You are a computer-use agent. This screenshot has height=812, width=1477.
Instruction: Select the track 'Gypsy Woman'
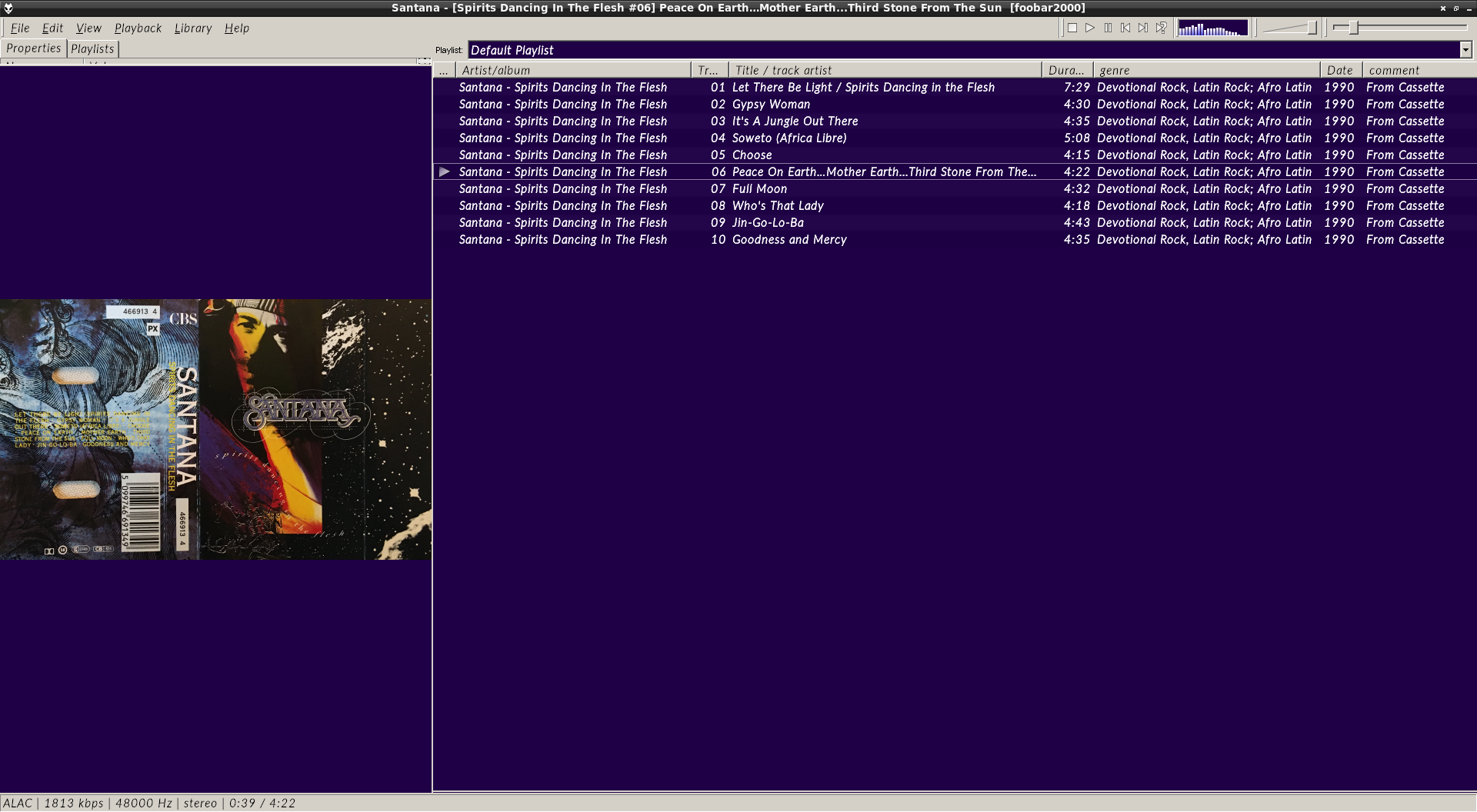tap(955, 104)
